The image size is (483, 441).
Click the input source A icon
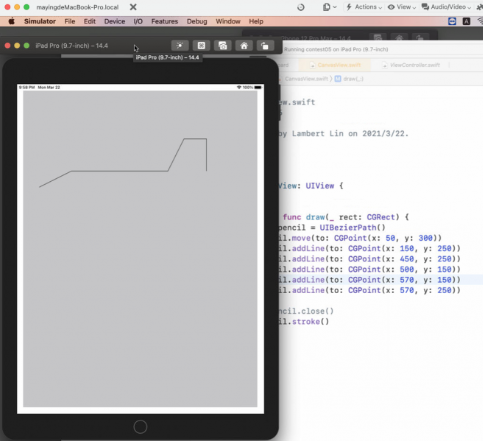point(466,21)
